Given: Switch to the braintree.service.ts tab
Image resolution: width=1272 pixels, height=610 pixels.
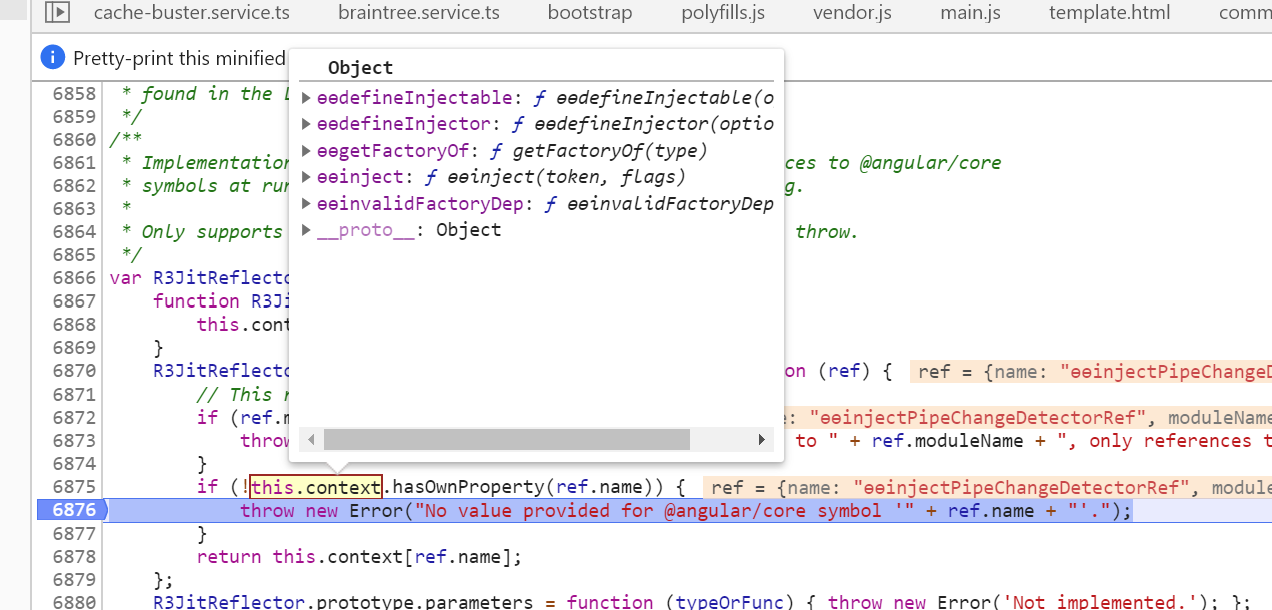Looking at the screenshot, I should (419, 13).
